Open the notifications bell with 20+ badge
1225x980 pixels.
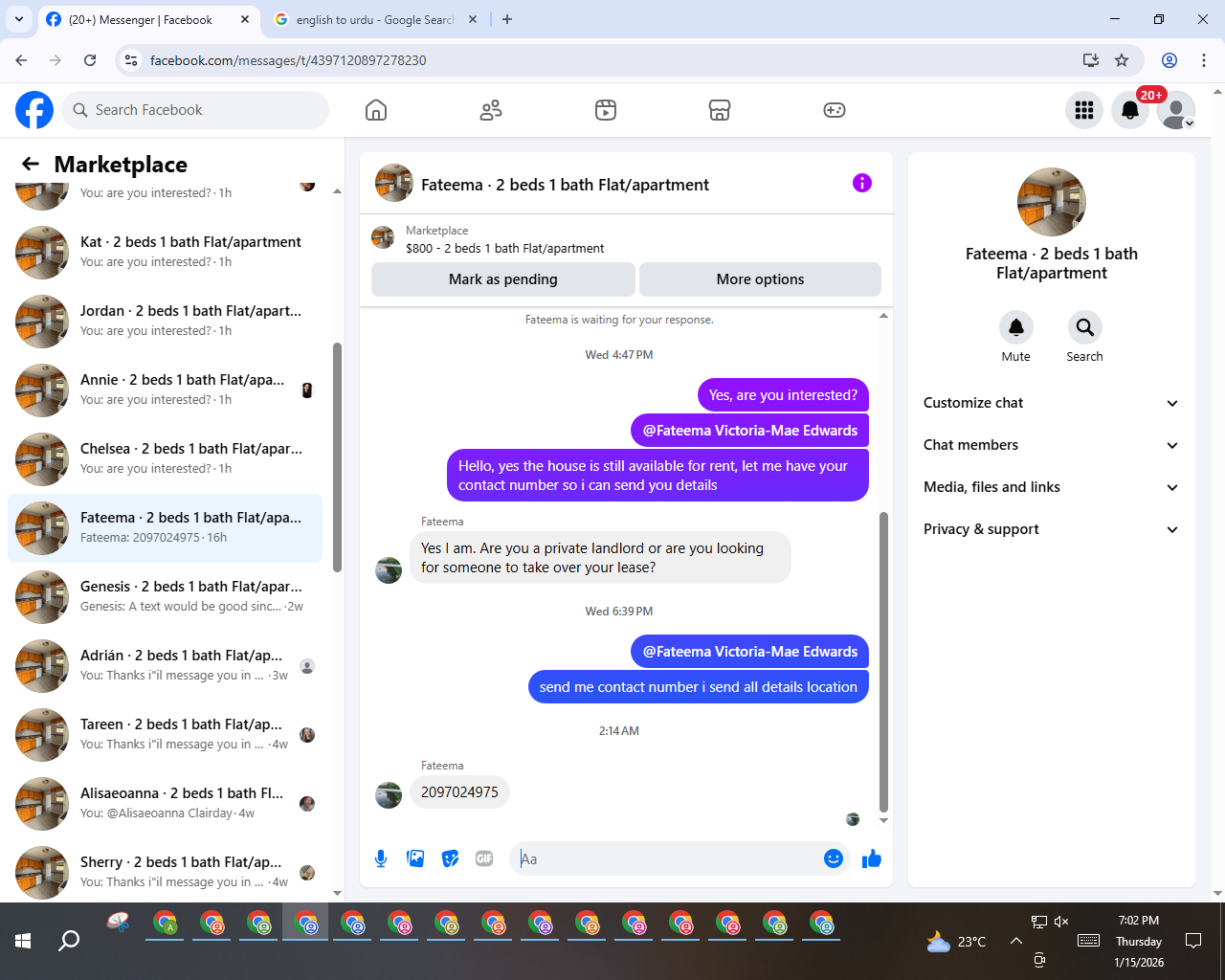click(1130, 110)
